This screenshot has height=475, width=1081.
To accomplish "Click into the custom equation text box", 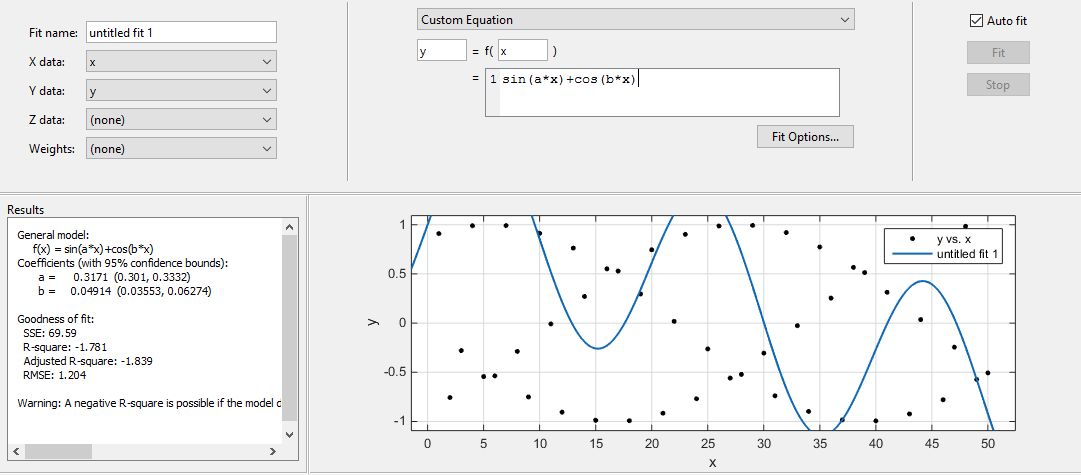I will [663, 92].
